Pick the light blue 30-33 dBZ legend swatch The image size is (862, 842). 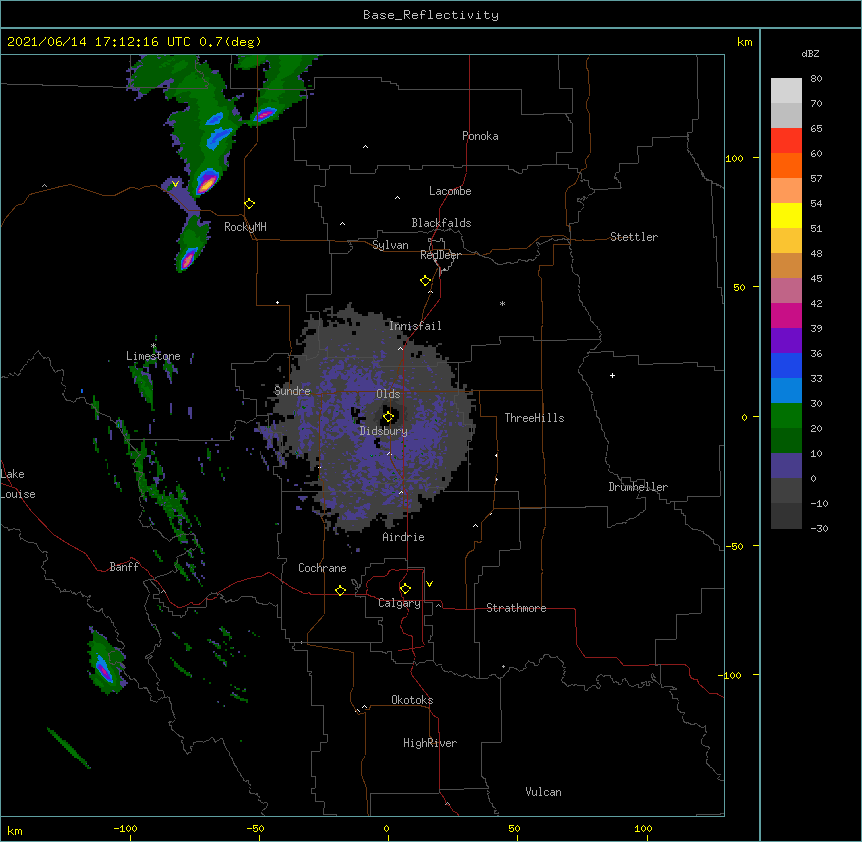[x=786, y=390]
